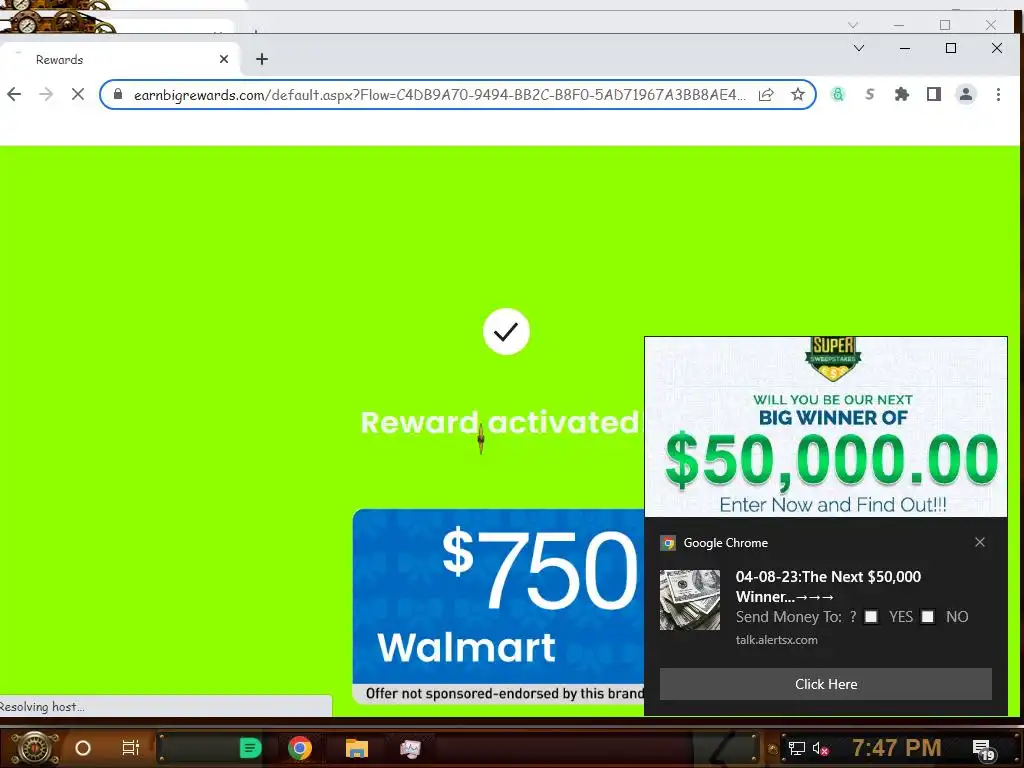Click the notification title about $50,000 Winner
The height and width of the screenshot is (768, 1024).
pos(828,586)
